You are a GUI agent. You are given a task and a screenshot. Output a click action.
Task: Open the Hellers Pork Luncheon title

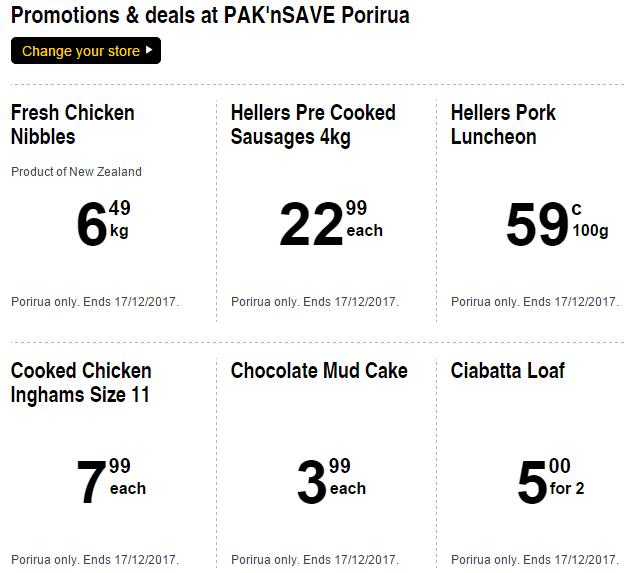pyautogui.click(x=503, y=124)
